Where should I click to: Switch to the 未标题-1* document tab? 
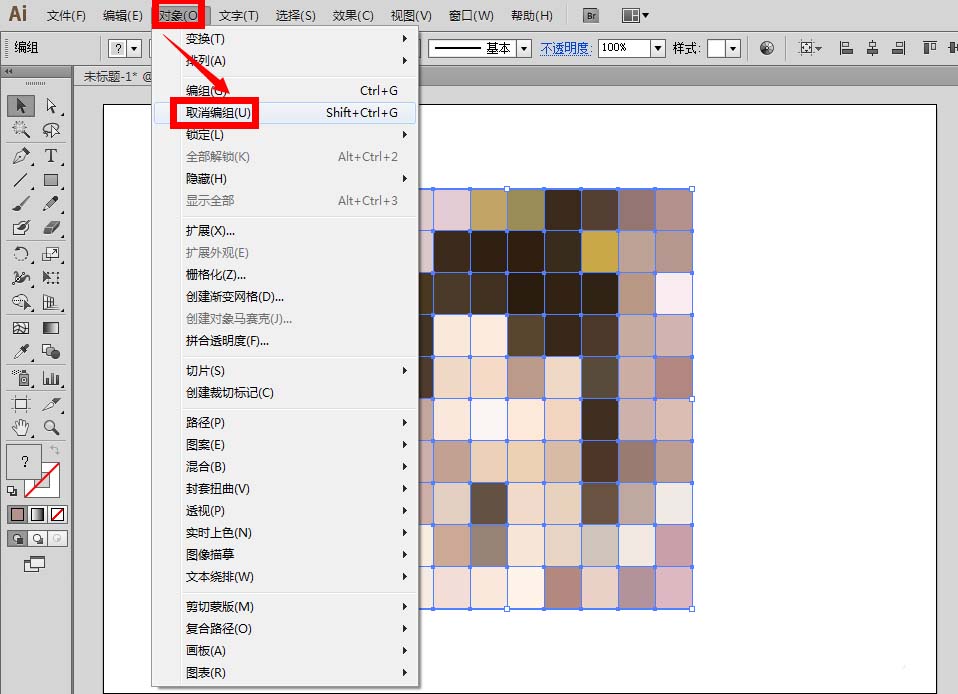115,77
